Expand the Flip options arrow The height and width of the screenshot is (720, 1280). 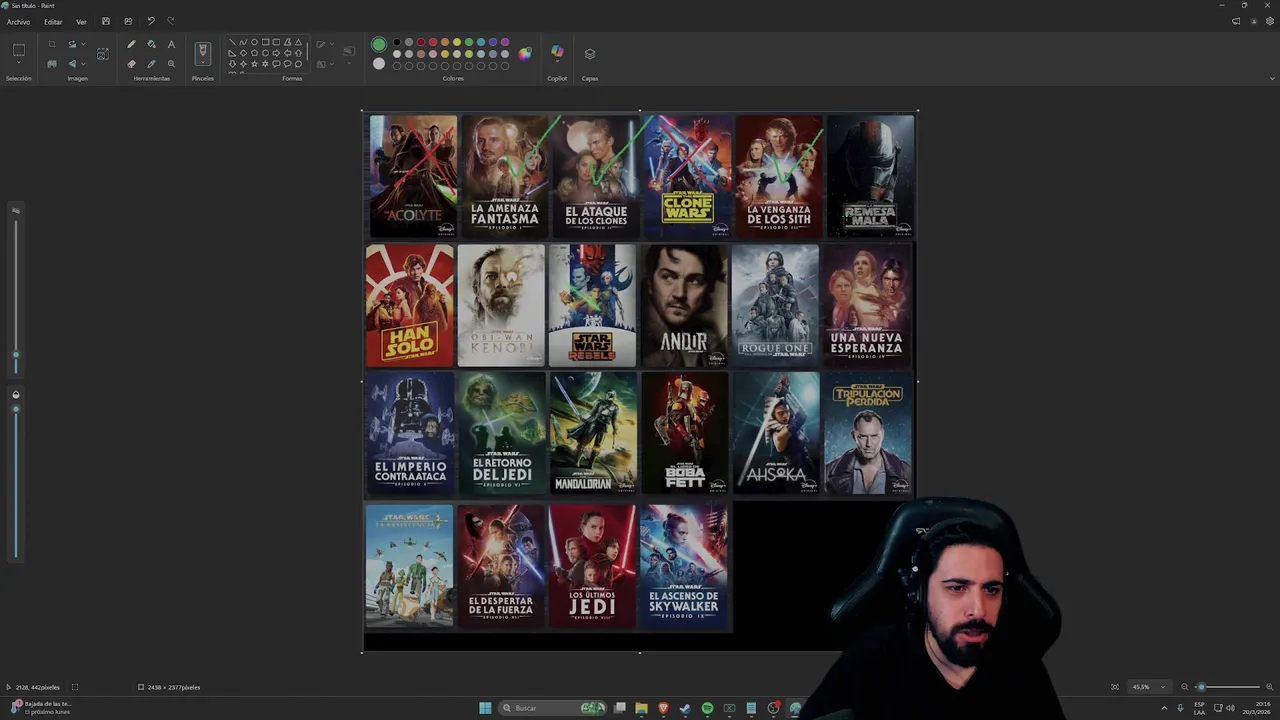click(83, 64)
